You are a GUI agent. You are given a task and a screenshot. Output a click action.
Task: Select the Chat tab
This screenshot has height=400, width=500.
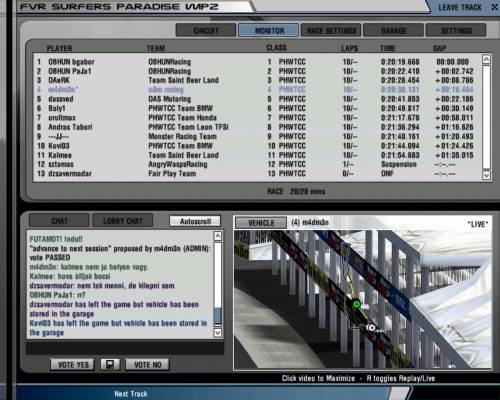point(59,221)
